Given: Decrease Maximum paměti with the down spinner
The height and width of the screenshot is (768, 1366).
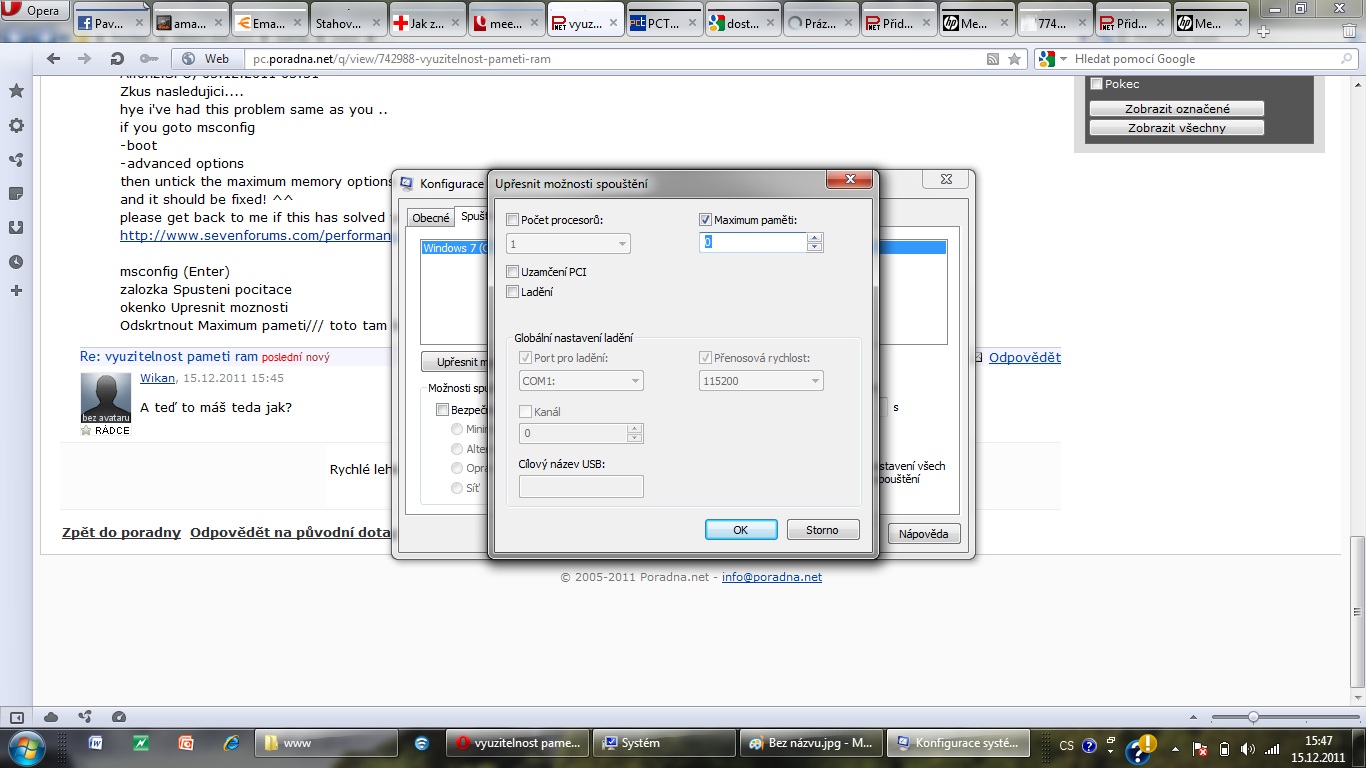Looking at the screenshot, I should click(x=815, y=247).
